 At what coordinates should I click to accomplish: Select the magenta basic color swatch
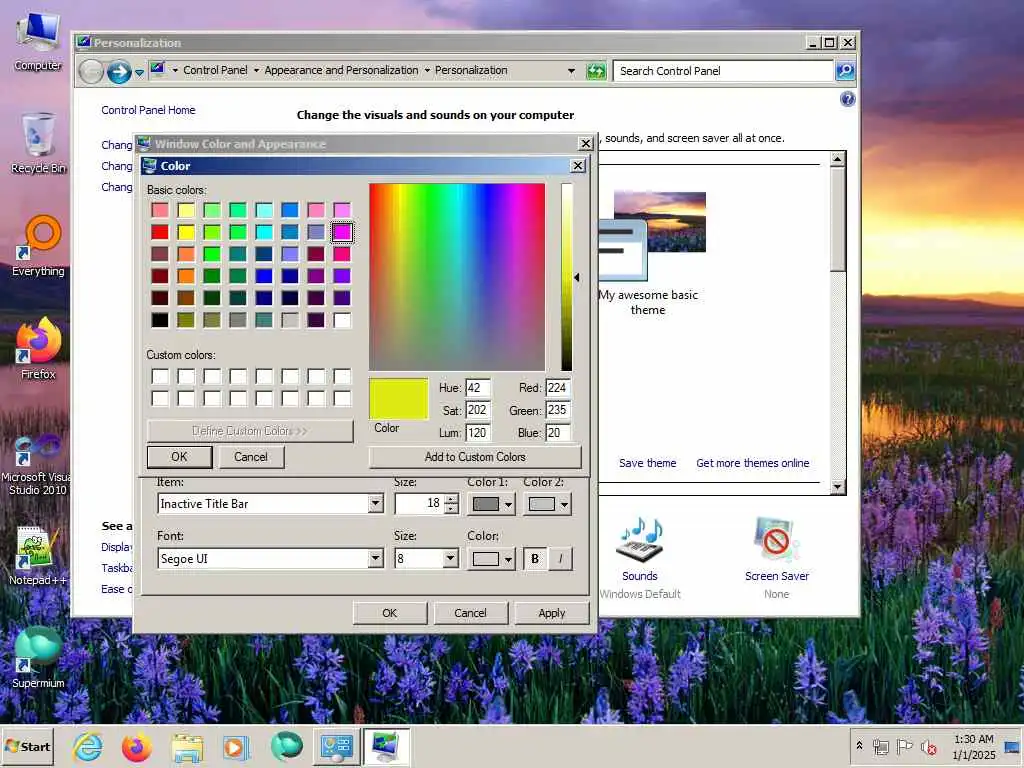(342, 232)
